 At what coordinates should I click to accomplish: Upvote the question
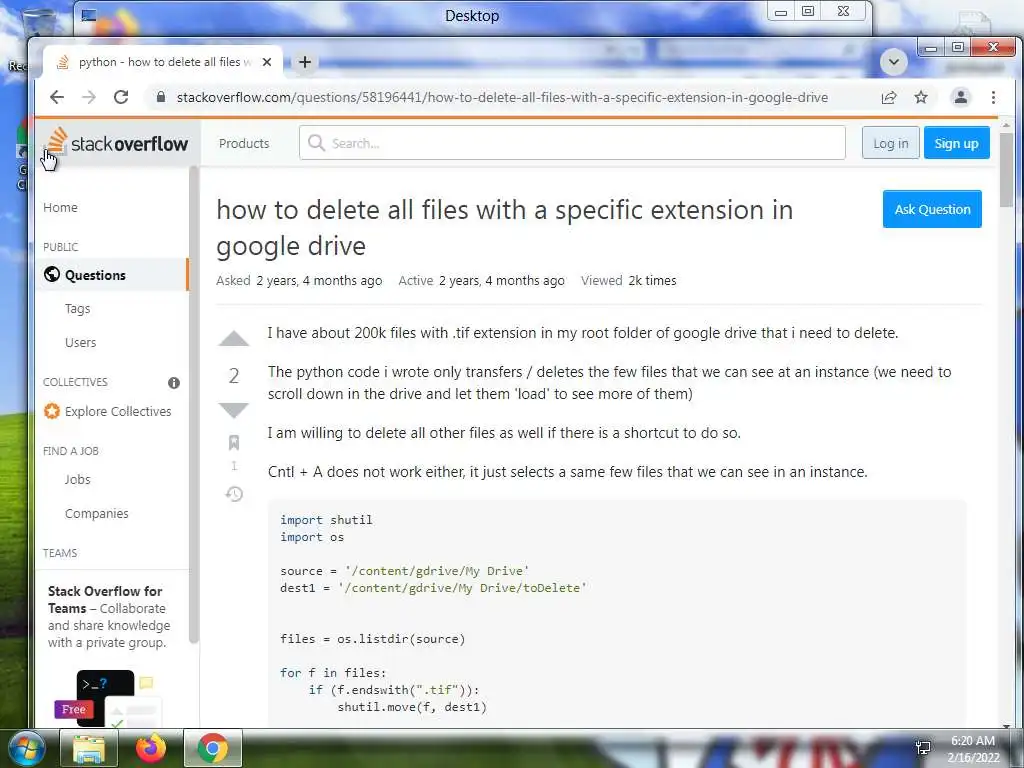(x=233, y=338)
